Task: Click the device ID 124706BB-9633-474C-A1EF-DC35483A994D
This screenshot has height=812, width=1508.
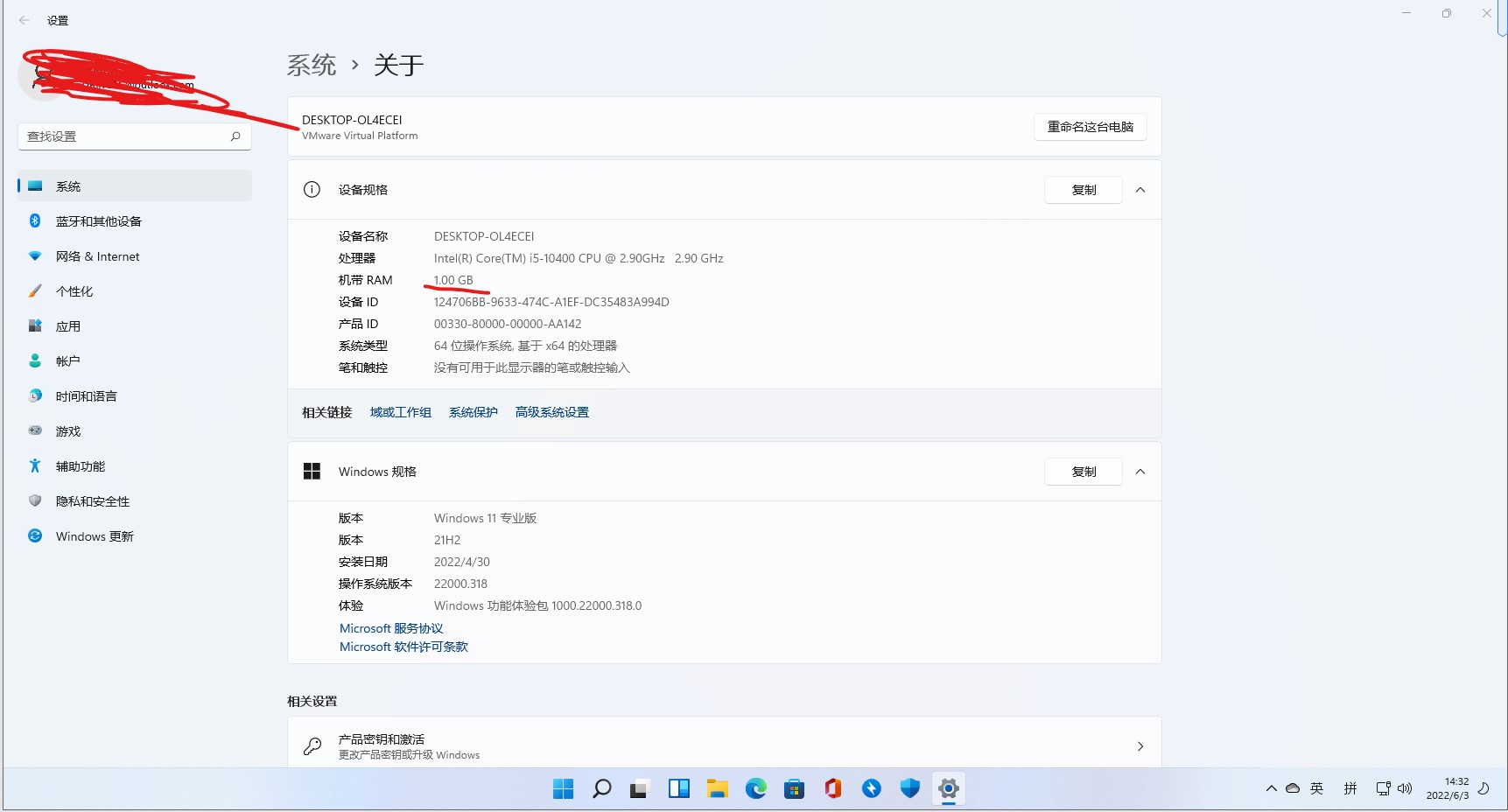Action: pos(551,302)
